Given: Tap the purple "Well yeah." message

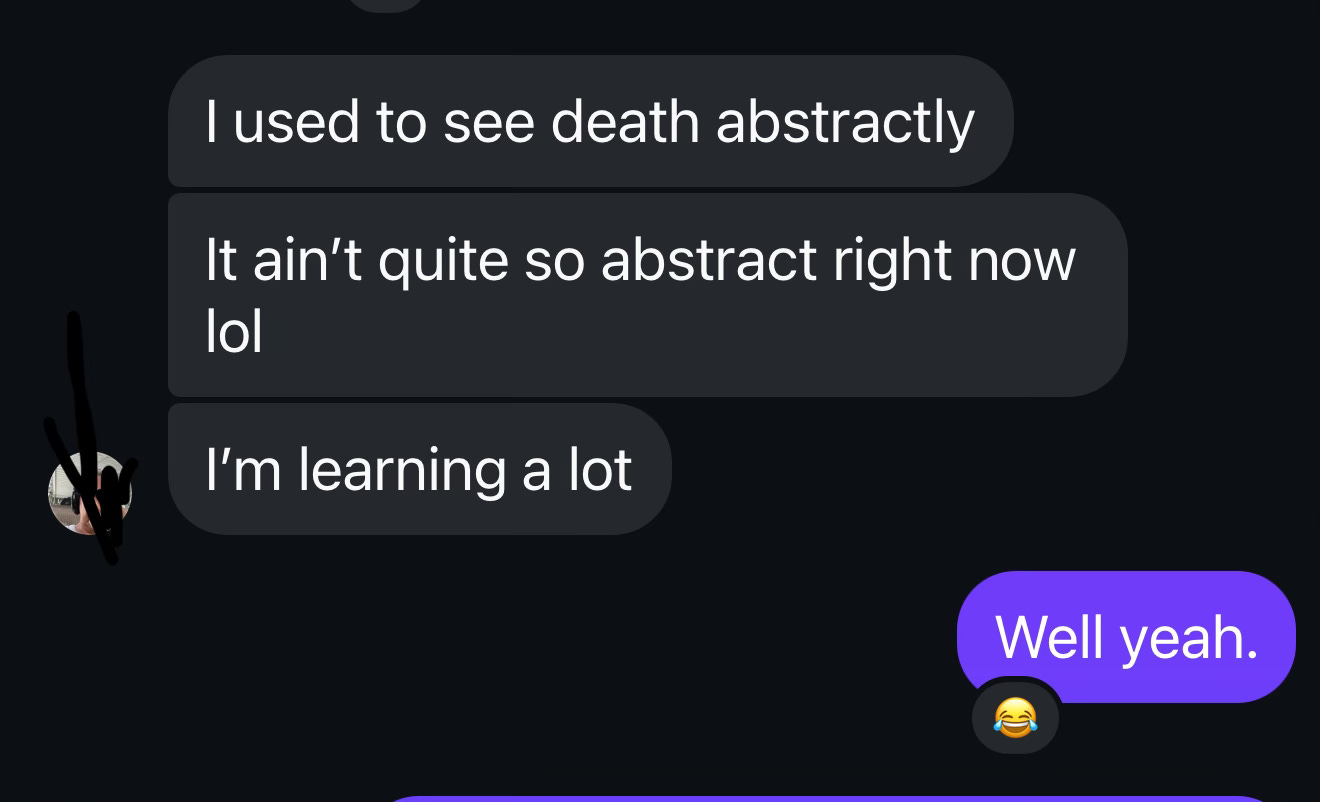Looking at the screenshot, I should [1126, 637].
